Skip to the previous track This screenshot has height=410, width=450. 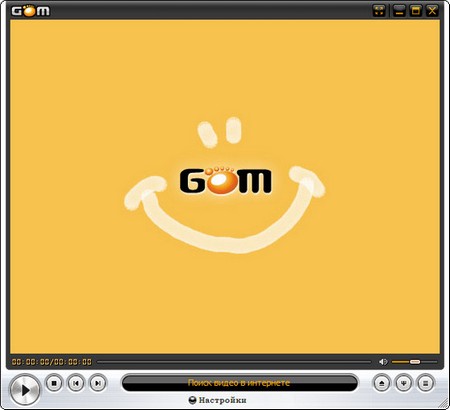[x=76, y=383]
